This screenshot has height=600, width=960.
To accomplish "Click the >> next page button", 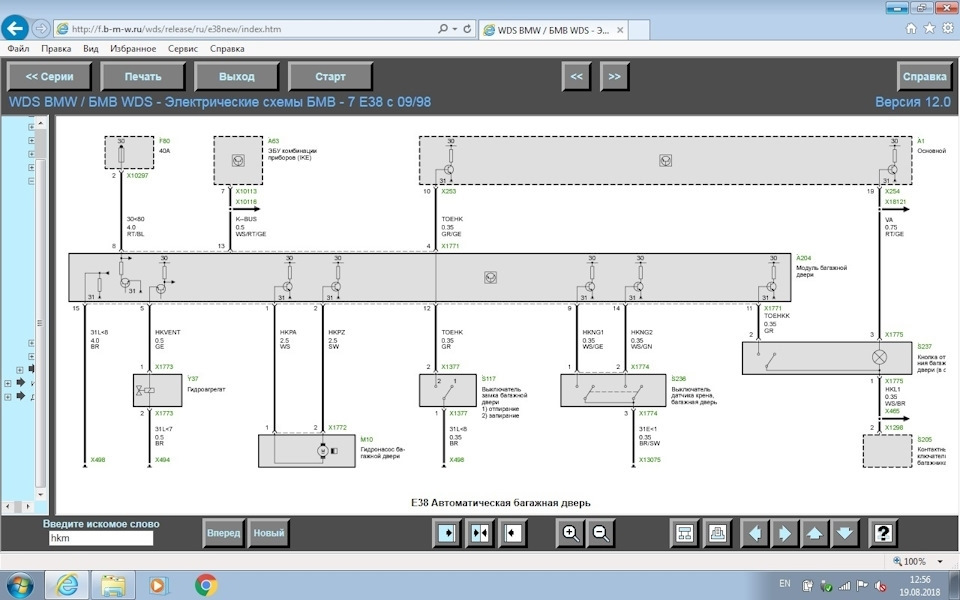I will click(x=614, y=77).
